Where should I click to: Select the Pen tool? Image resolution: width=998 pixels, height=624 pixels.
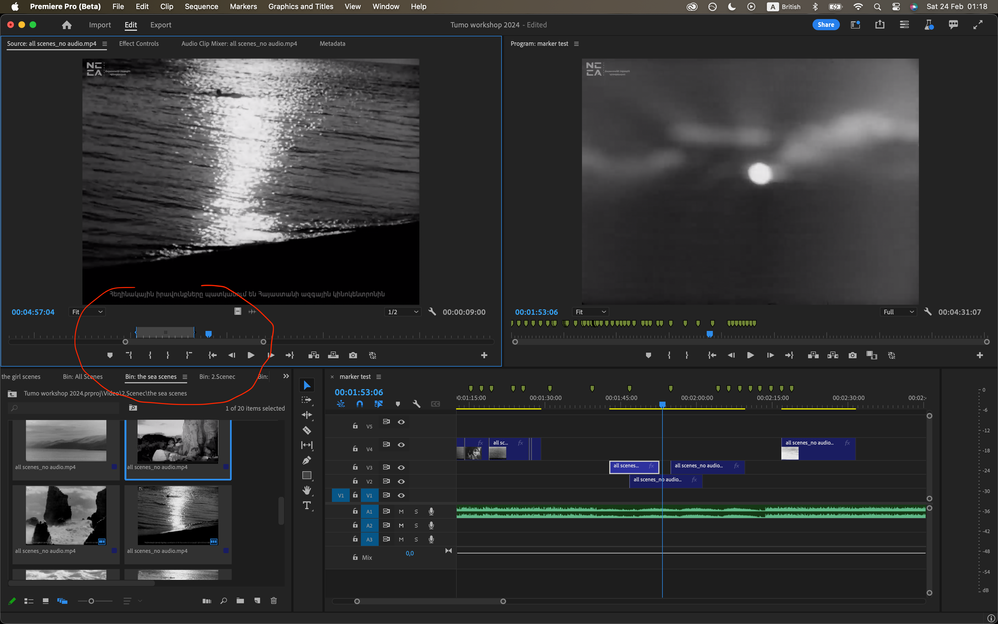307,460
